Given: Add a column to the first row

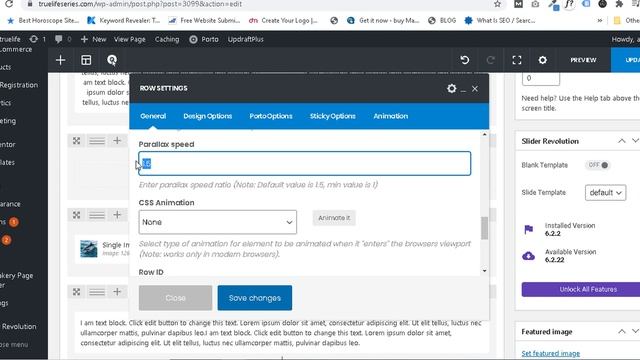Looking at the screenshot, I should [117, 141].
